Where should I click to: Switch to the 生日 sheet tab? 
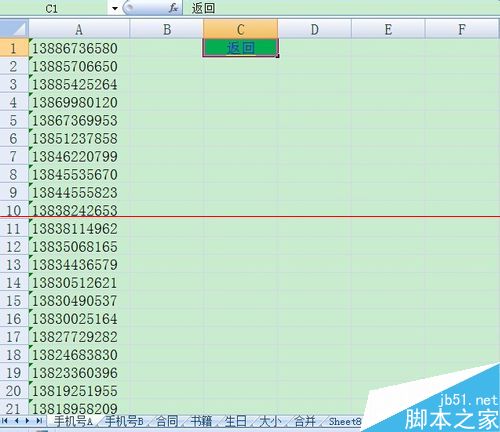236,422
